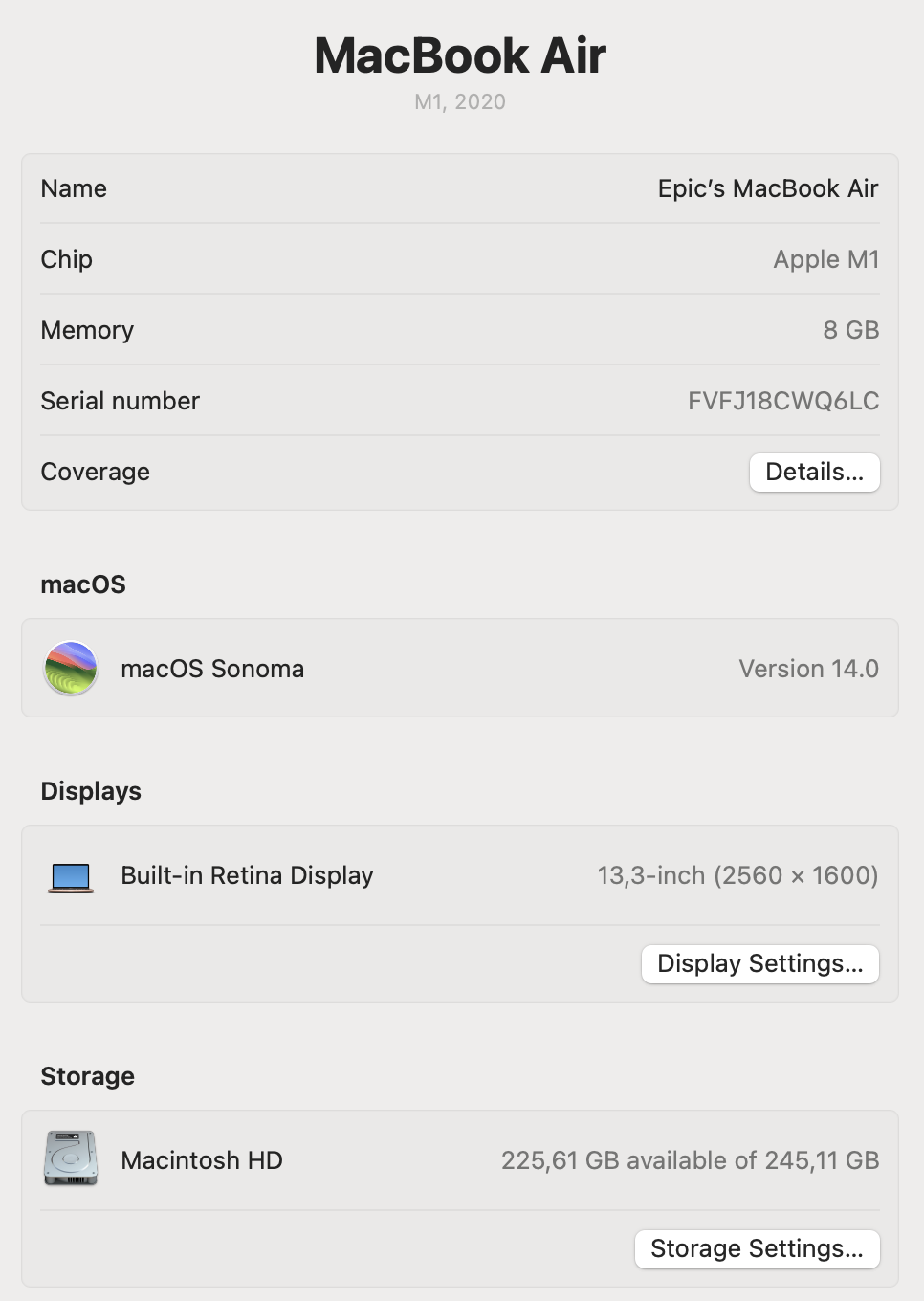This screenshot has height=1301, width=924.
Task: Click the Built-in Retina Display label
Action: [x=247, y=875]
